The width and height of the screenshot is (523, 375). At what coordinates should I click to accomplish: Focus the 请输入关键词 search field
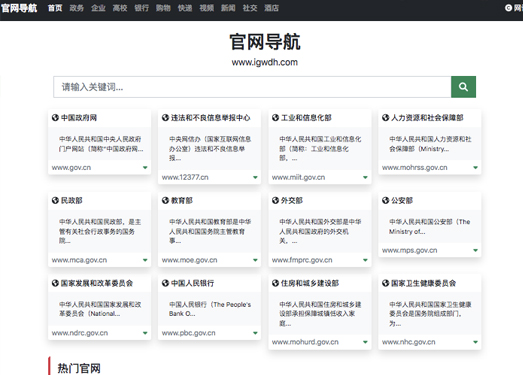252,87
